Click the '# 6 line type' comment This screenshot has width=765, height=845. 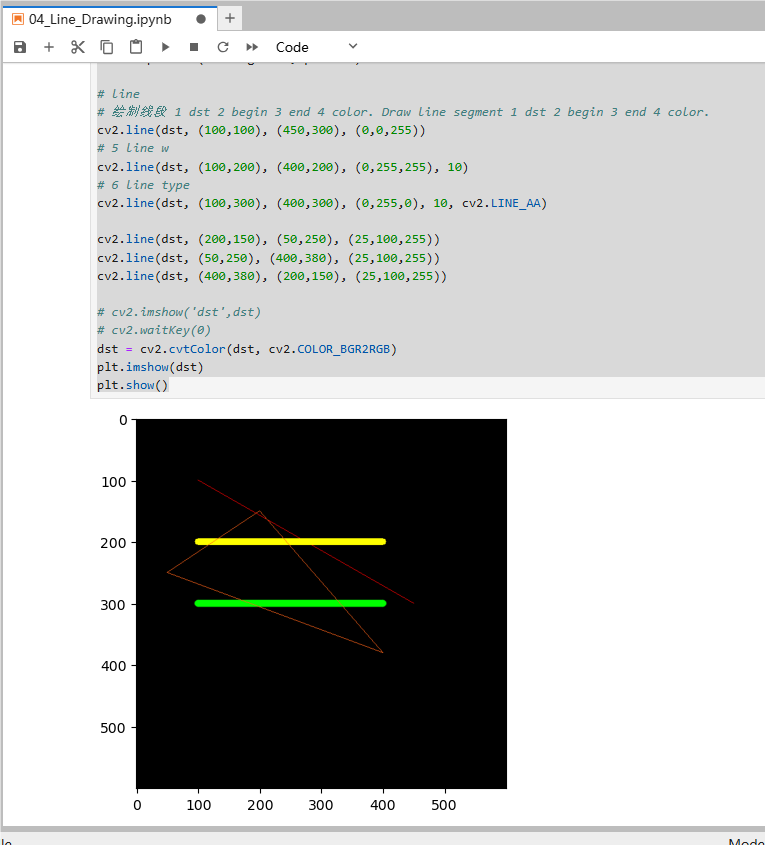(x=143, y=185)
